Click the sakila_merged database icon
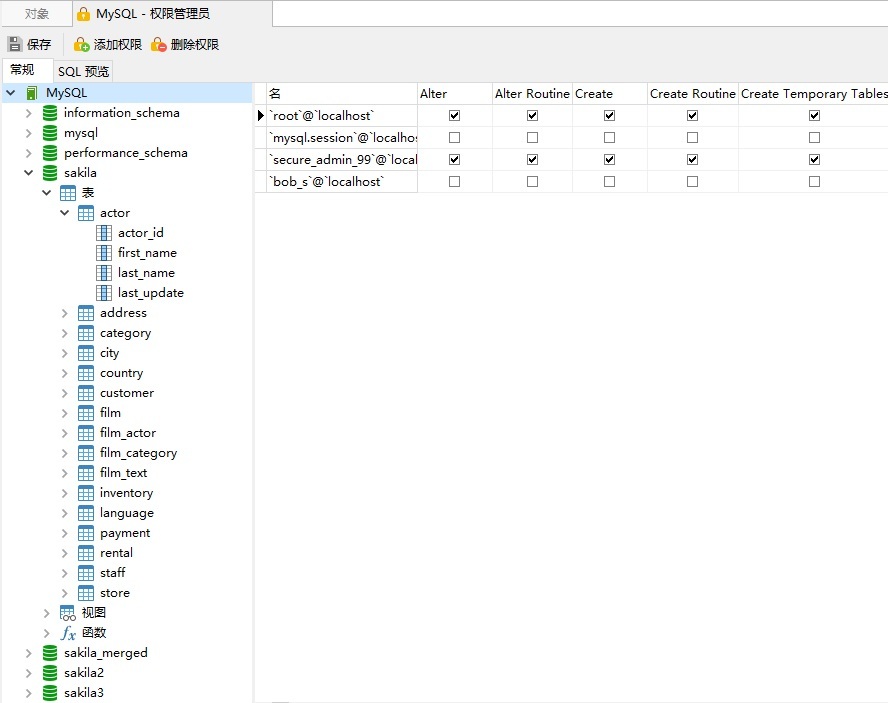888x703 pixels. point(50,653)
